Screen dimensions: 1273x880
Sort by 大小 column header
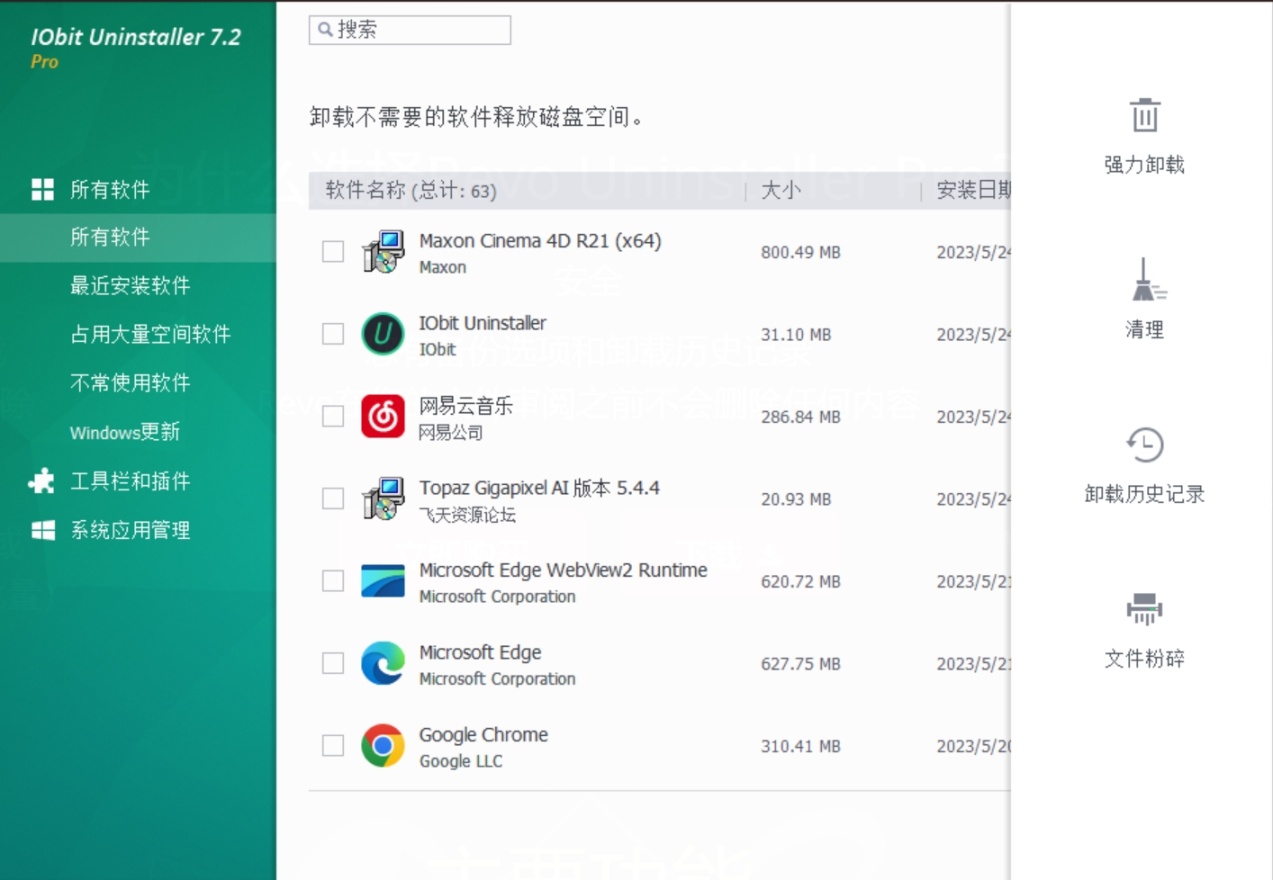click(x=781, y=190)
